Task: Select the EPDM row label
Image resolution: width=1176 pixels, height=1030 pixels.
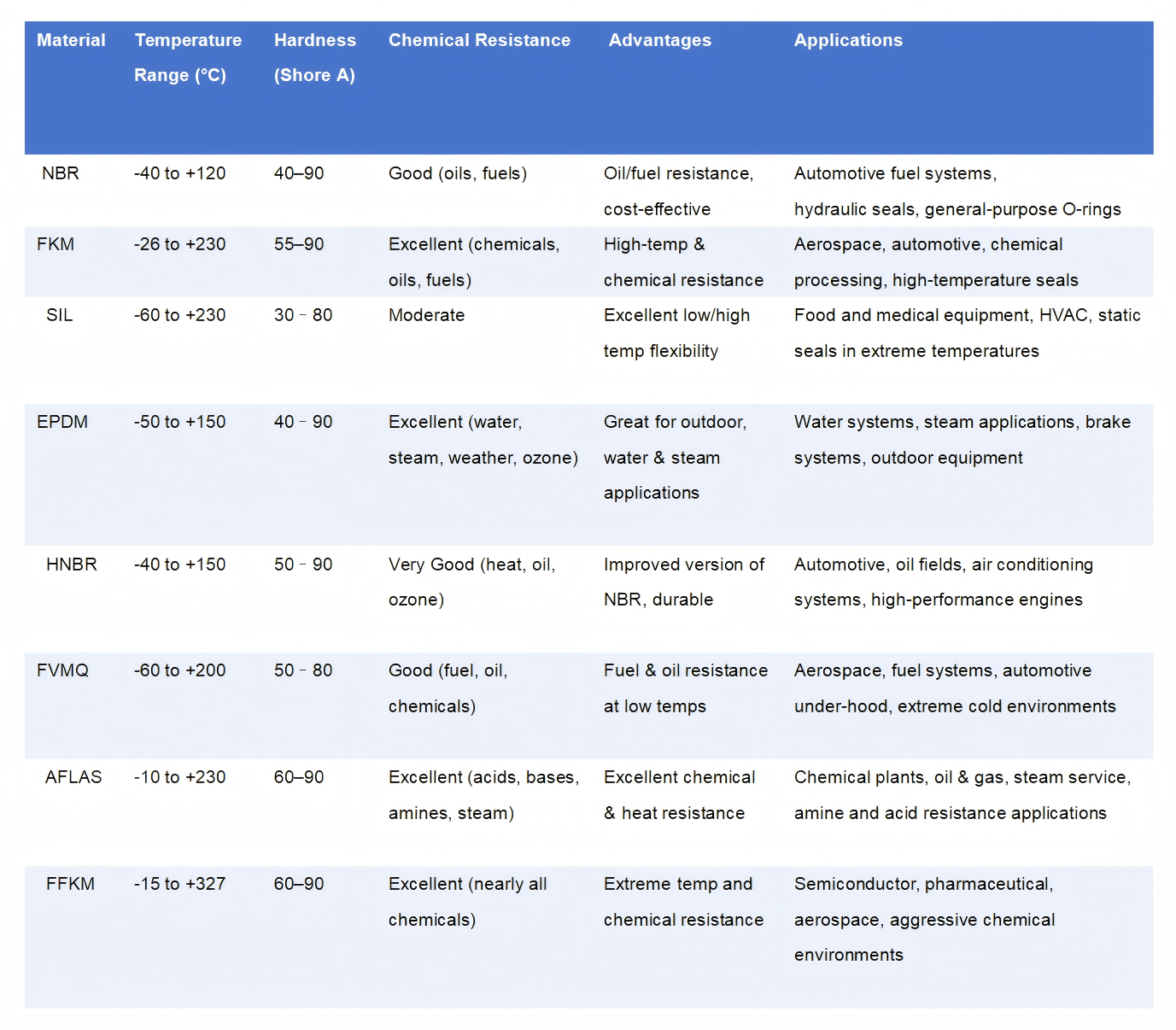Action: click(62, 422)
